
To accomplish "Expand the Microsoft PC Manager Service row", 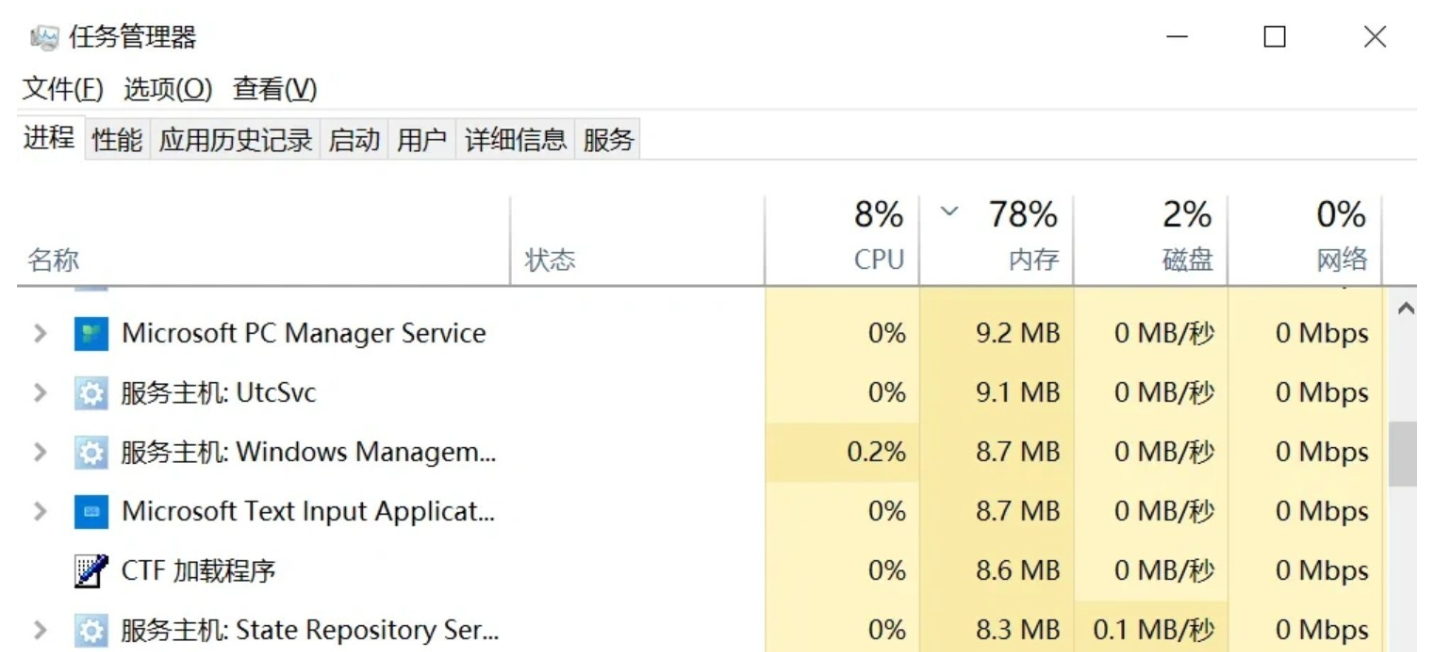I will [x=40, y=334].
